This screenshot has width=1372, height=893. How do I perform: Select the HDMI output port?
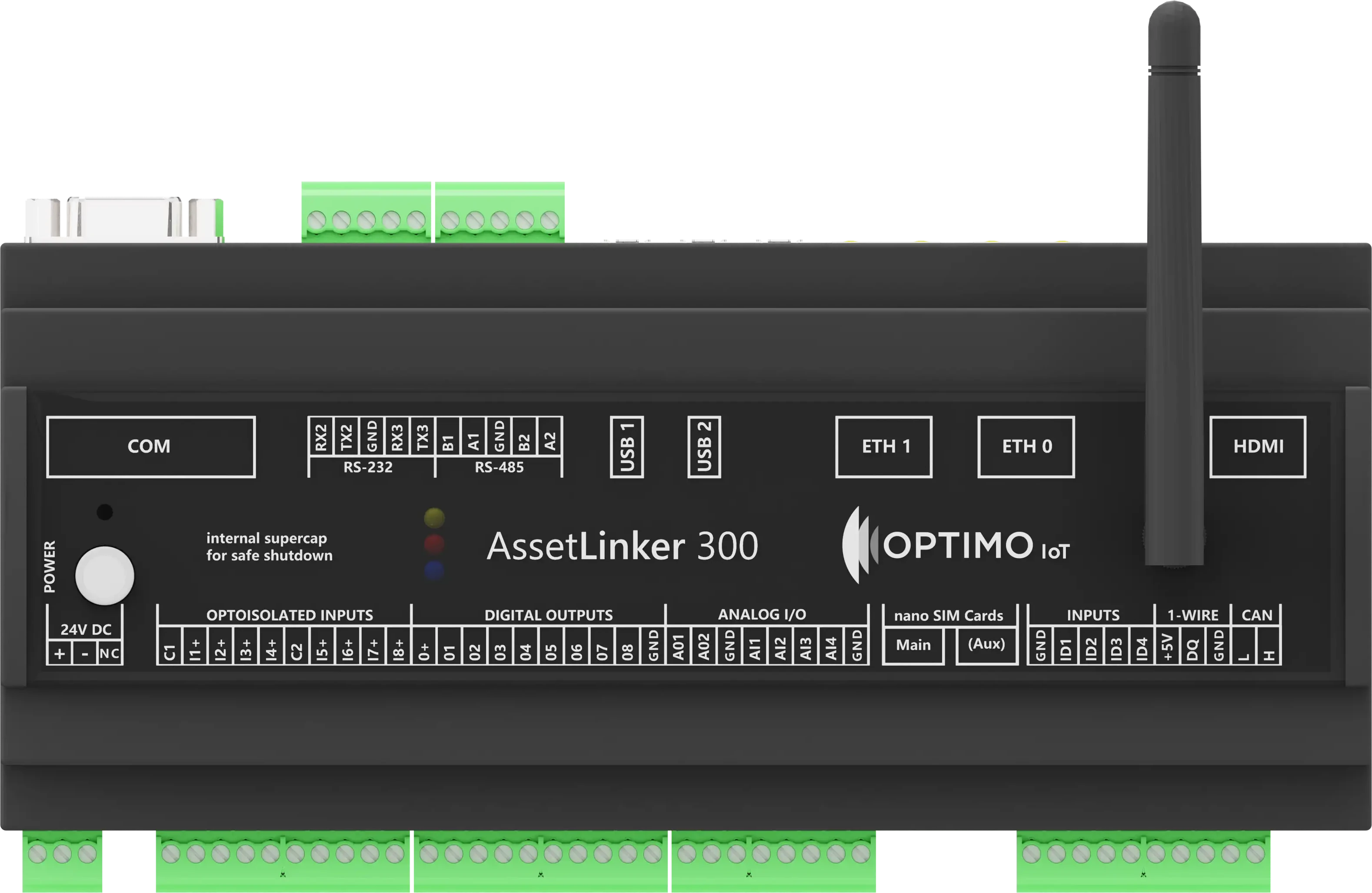pos(1257,447)
